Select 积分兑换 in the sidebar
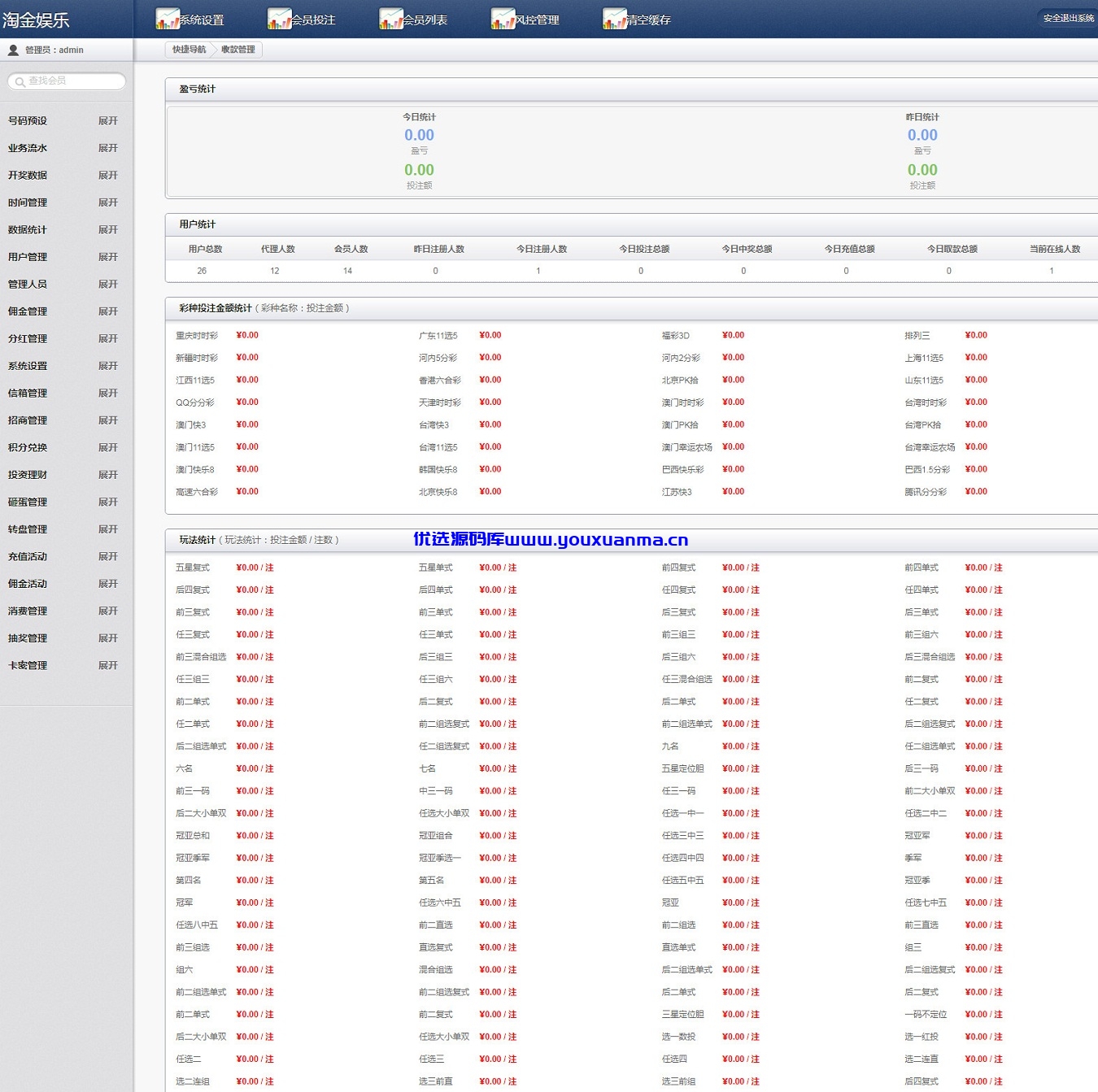This screenshot has width=1098, height=1092. click(x=28, y=448)
